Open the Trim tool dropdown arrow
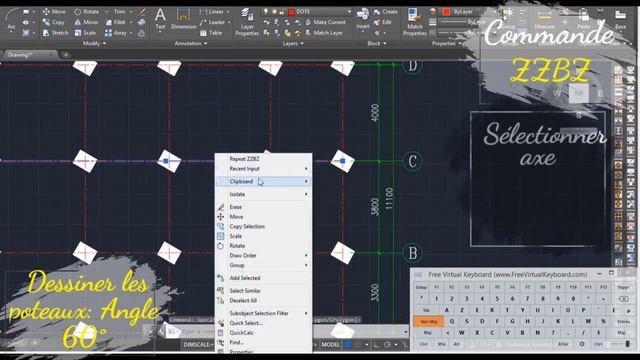 pyautogui.click(x=131, y=12)
